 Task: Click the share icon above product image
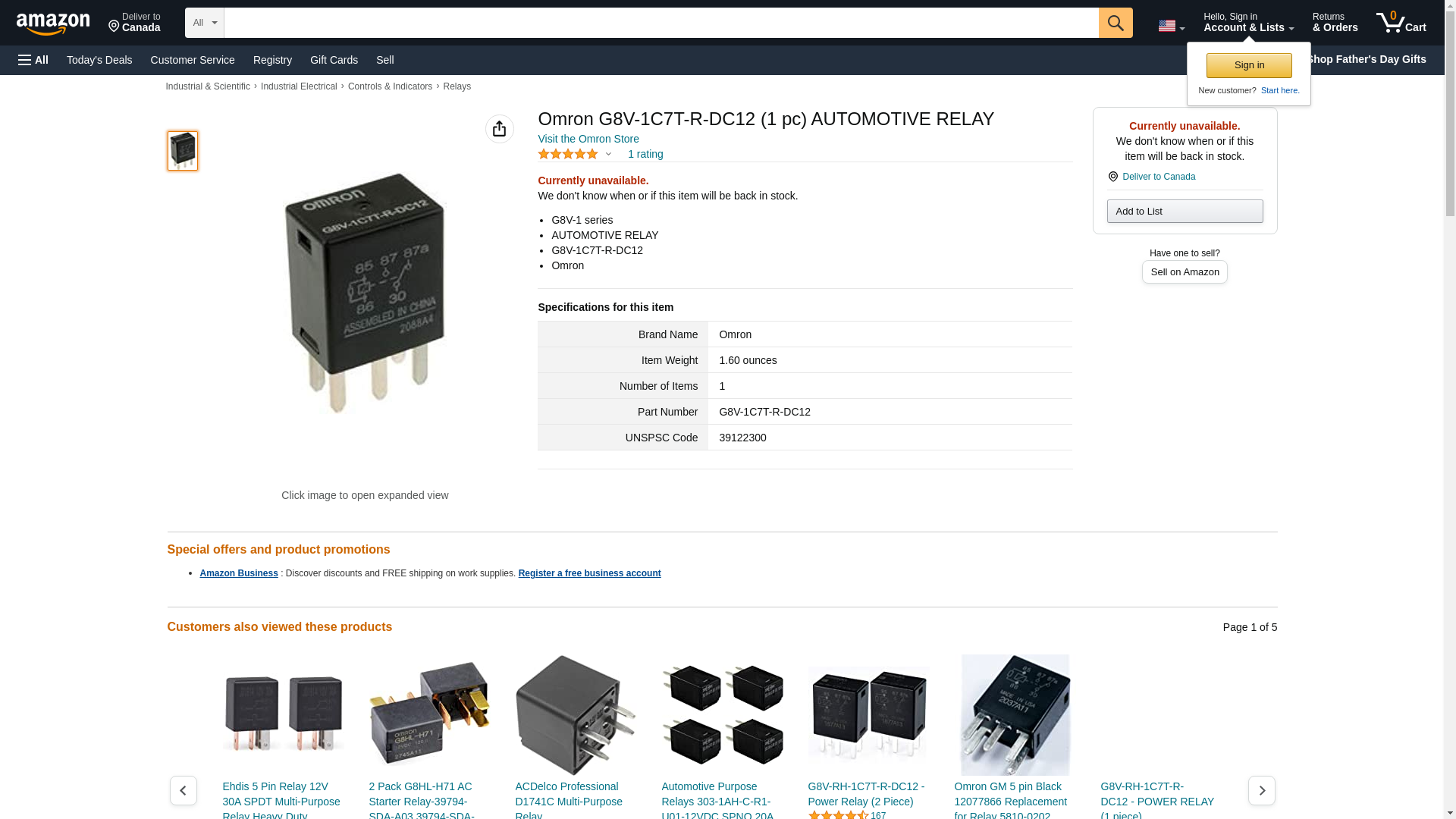[499, 129]
